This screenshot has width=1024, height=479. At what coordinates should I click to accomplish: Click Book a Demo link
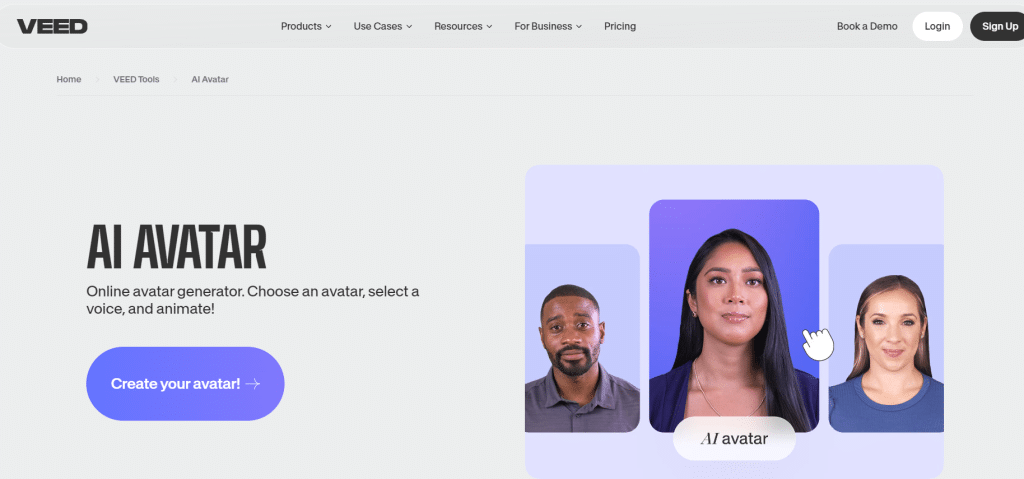(867, 26)
